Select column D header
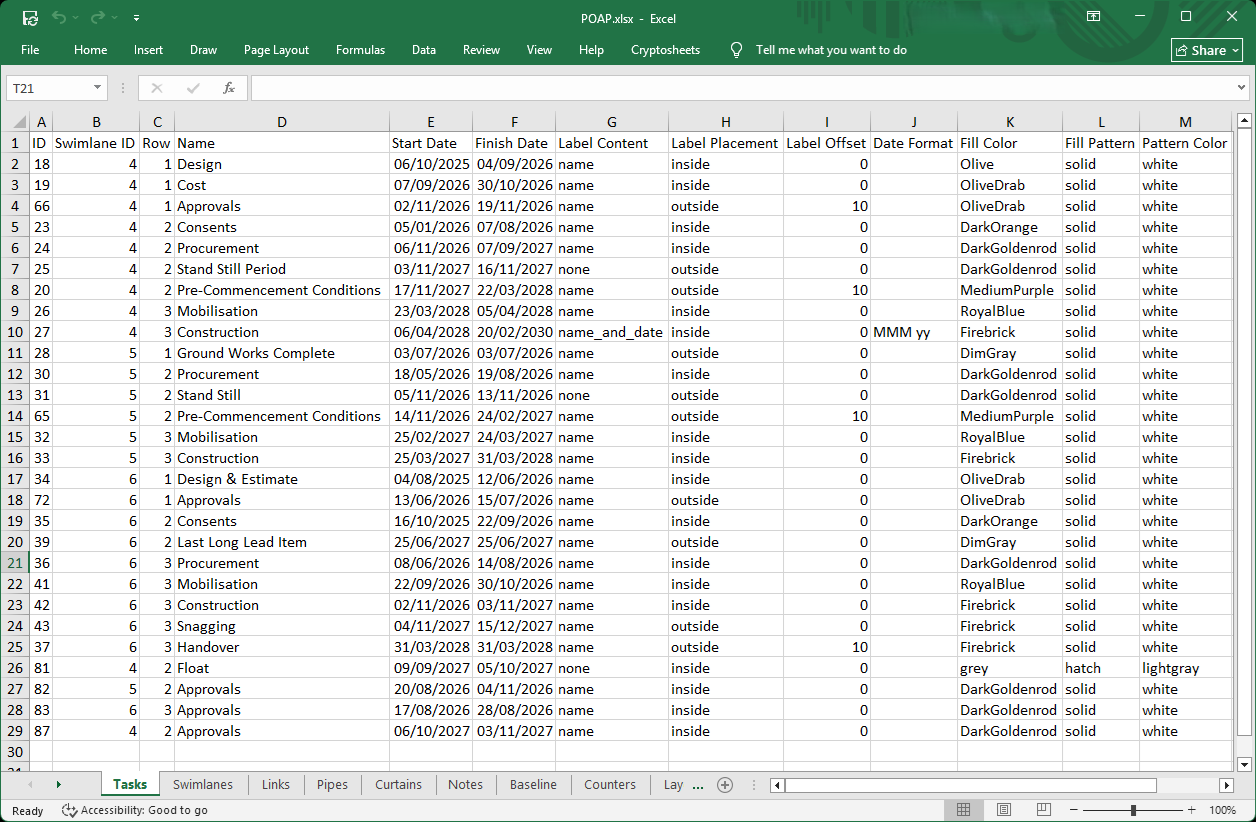The height and width of the screenshot is (822, 1256). (x=282, y=122)
